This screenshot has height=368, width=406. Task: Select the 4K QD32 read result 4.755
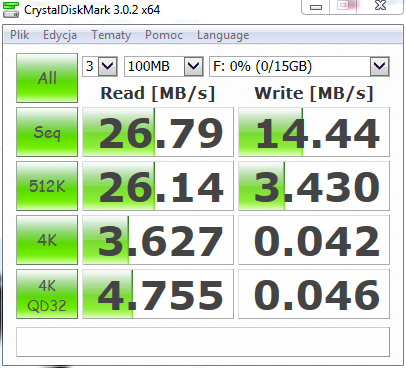(x=158, y=294)
